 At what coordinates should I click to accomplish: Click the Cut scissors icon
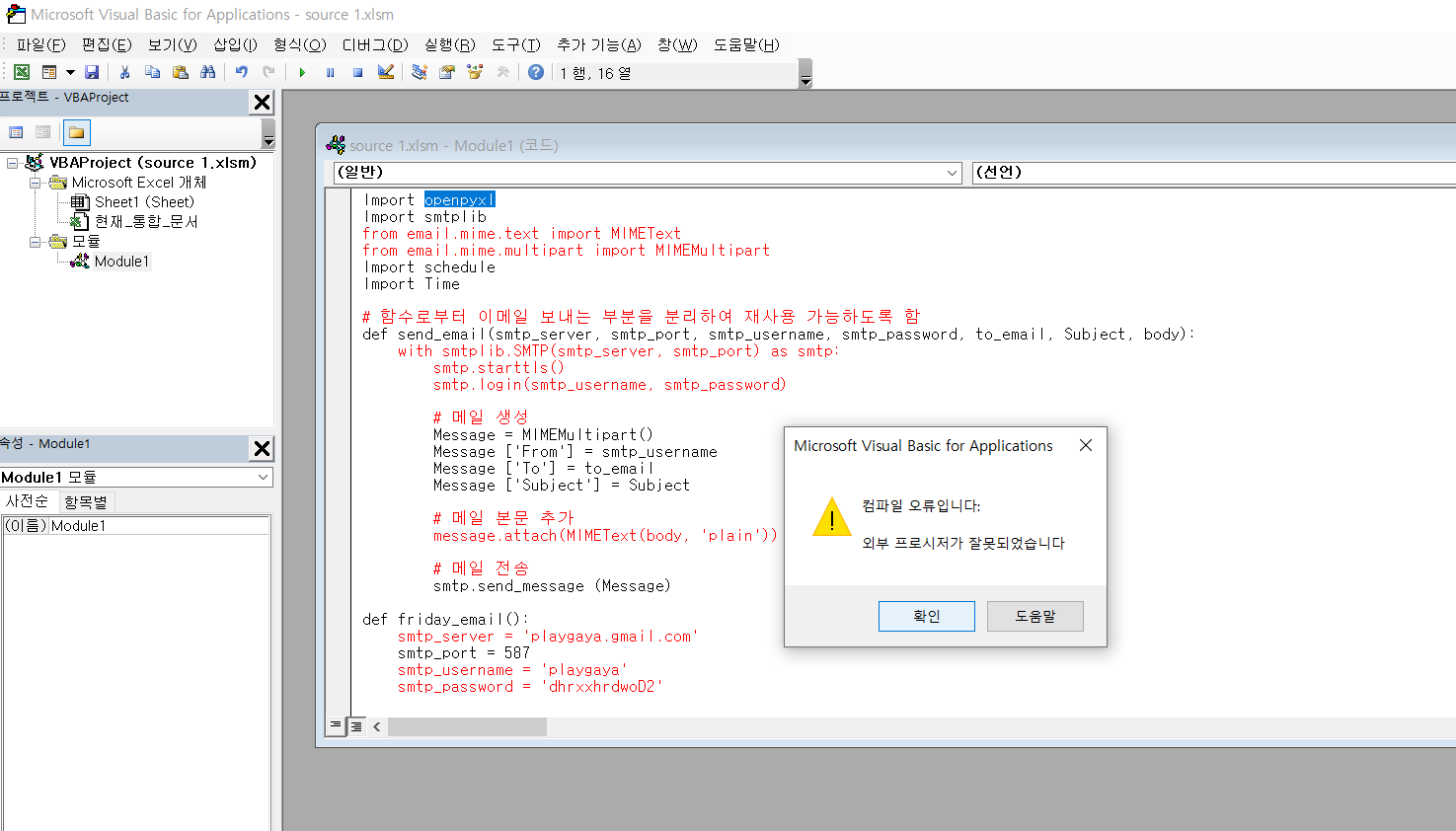click(x=124, y=72)
